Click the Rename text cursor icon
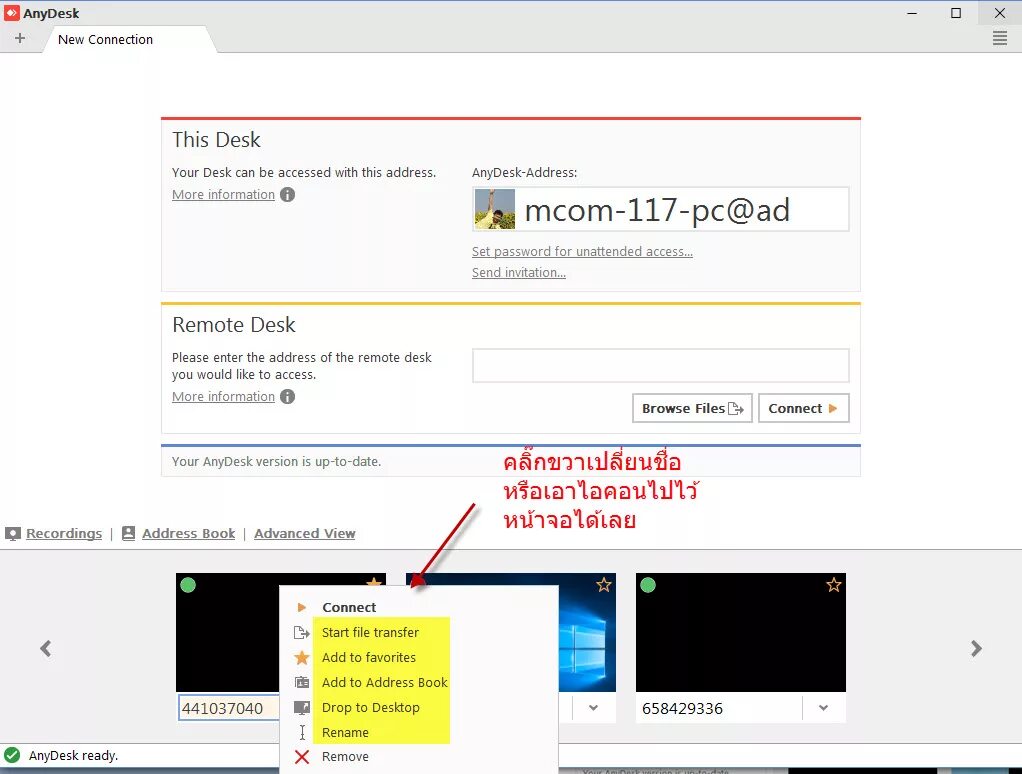1022x774 pixels. tap(302, 732)
